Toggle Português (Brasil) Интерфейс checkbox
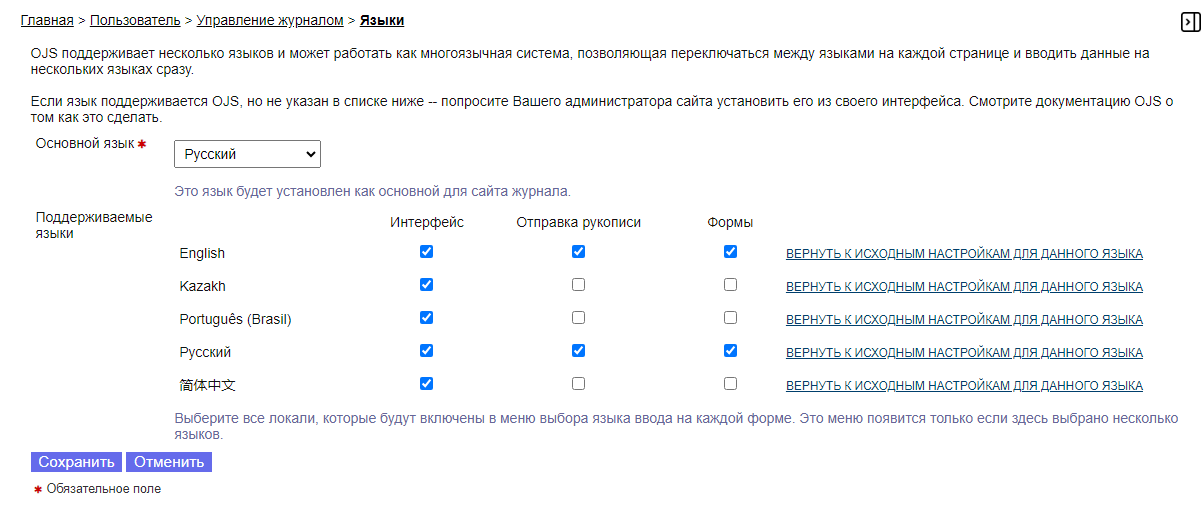 [x=427, y=318]
